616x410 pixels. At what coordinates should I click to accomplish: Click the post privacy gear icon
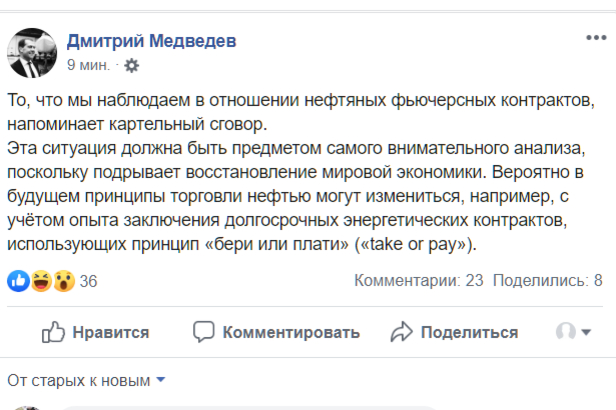coord(132,65)
